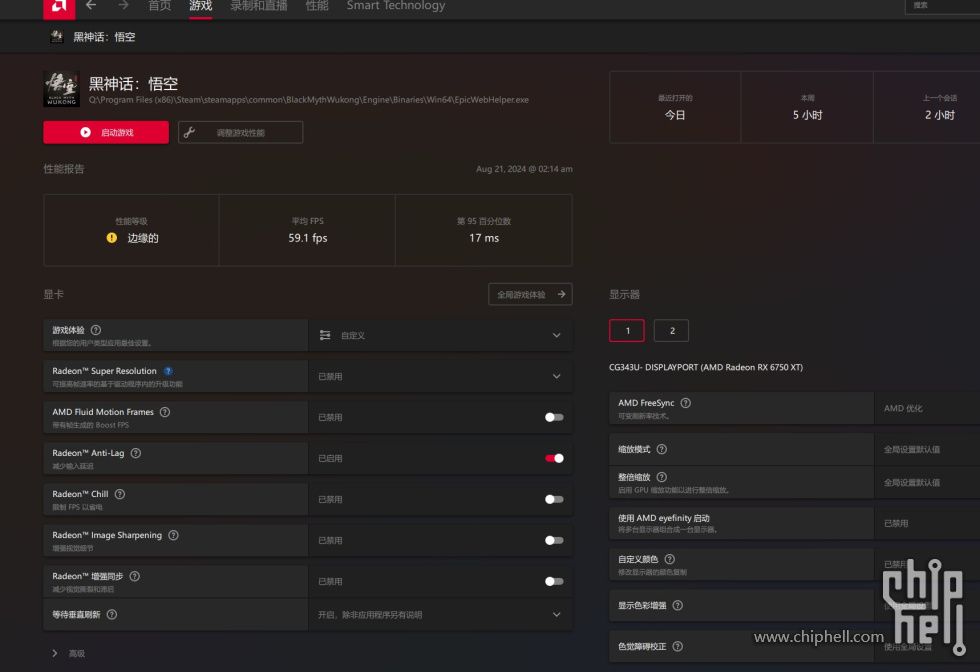Click the 第 95 百分位数 17 ms card
Screen dimensions: 980x672
[x=484, y=230]
